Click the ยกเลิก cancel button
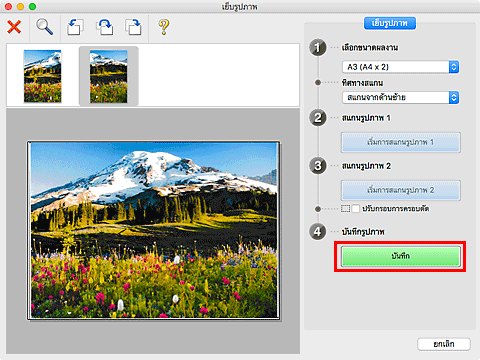Viewport: 480px width, 360px height. [x=444, y=344]
